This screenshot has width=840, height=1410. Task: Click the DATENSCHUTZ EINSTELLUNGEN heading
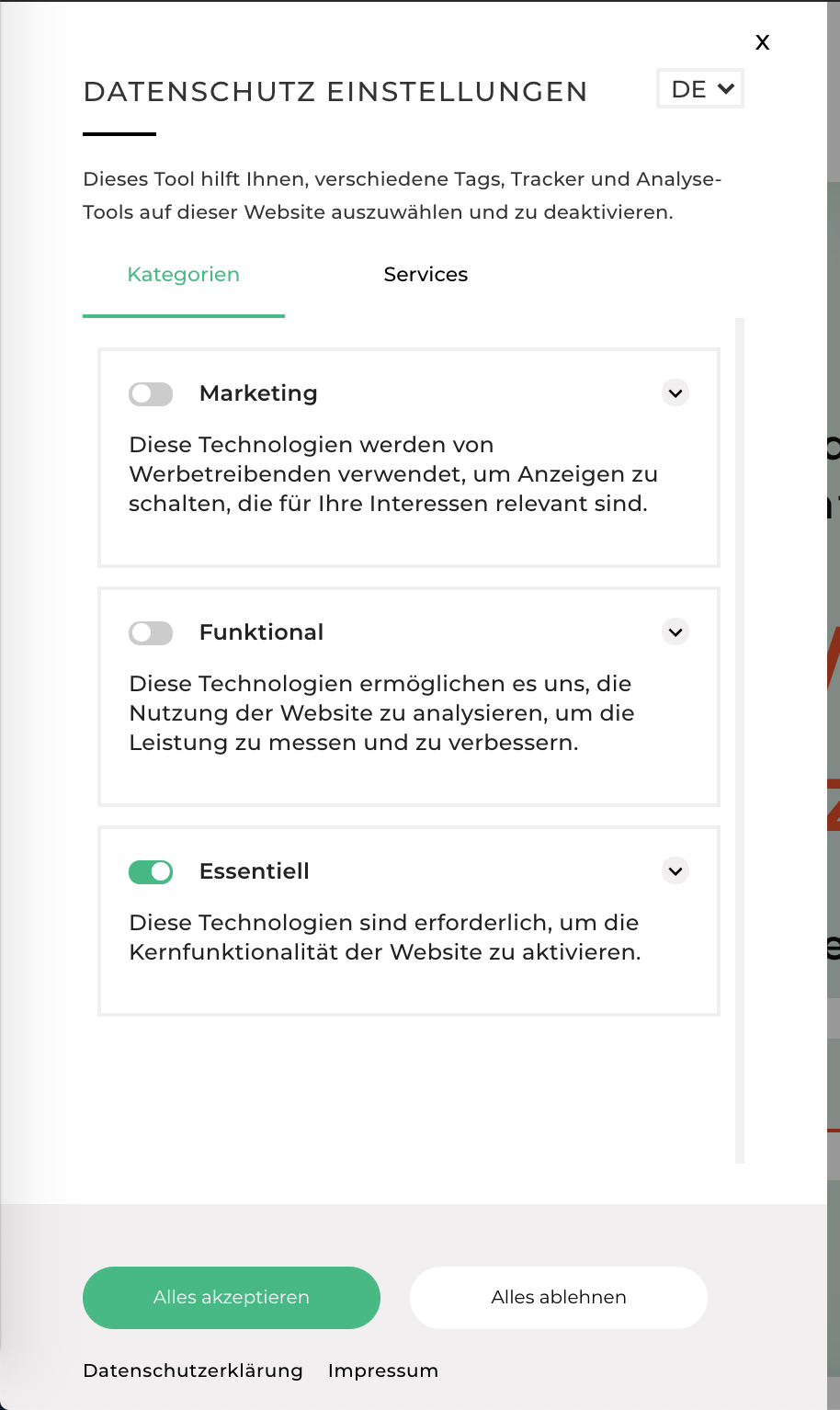tap(335, 92)
